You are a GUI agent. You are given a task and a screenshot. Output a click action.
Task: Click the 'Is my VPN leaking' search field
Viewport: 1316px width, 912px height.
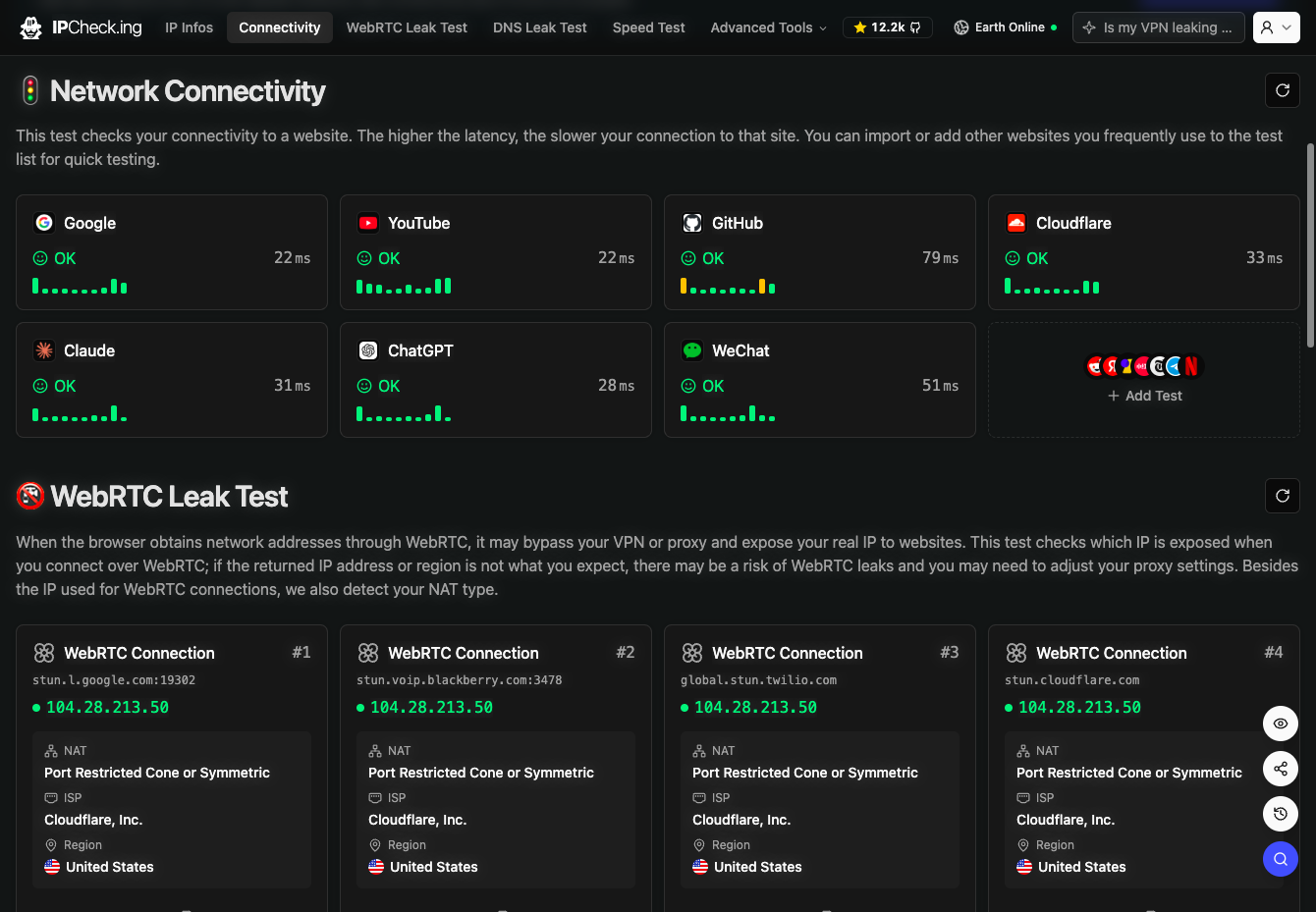pos(1159,27)
